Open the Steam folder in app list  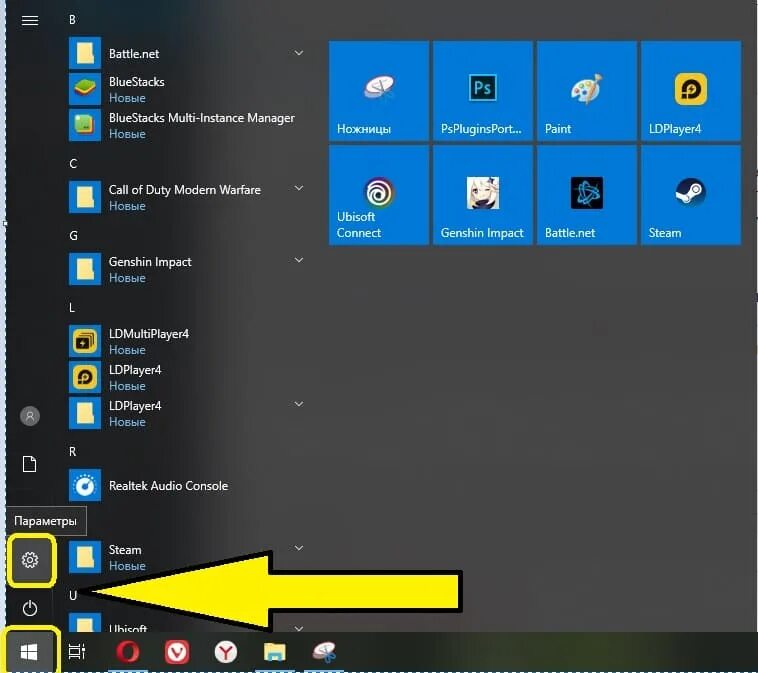point(186,557)
